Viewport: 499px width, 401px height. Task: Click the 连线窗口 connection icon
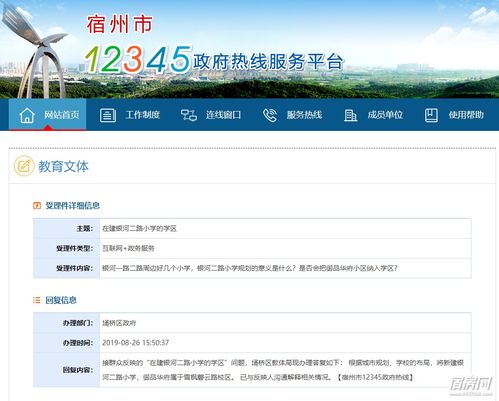[189, 115]
